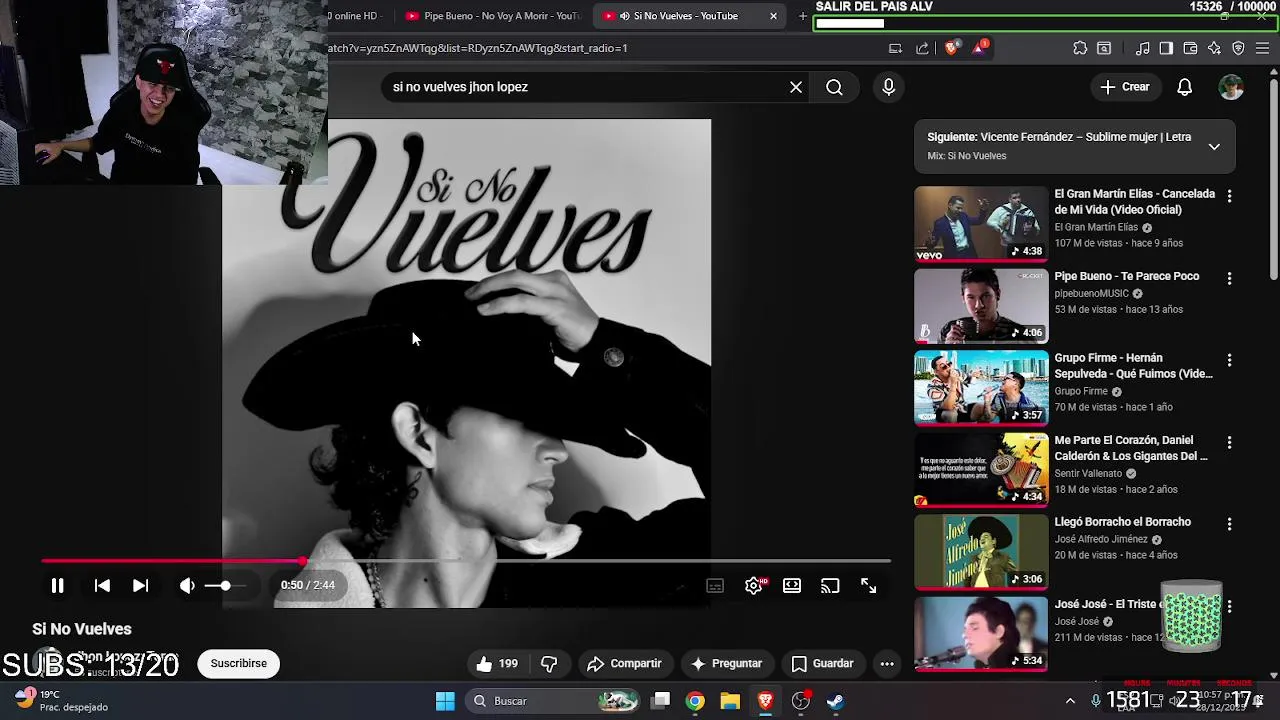
Task: Open File Explorer from the taskbar
Action: pyautogui.click(x=730, y=701)
